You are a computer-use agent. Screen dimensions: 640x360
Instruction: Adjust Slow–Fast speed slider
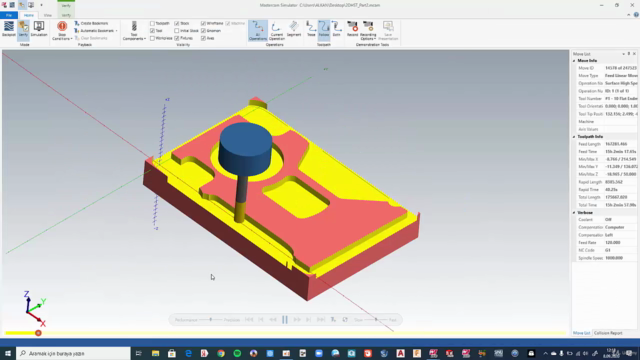tap(376, 320)
